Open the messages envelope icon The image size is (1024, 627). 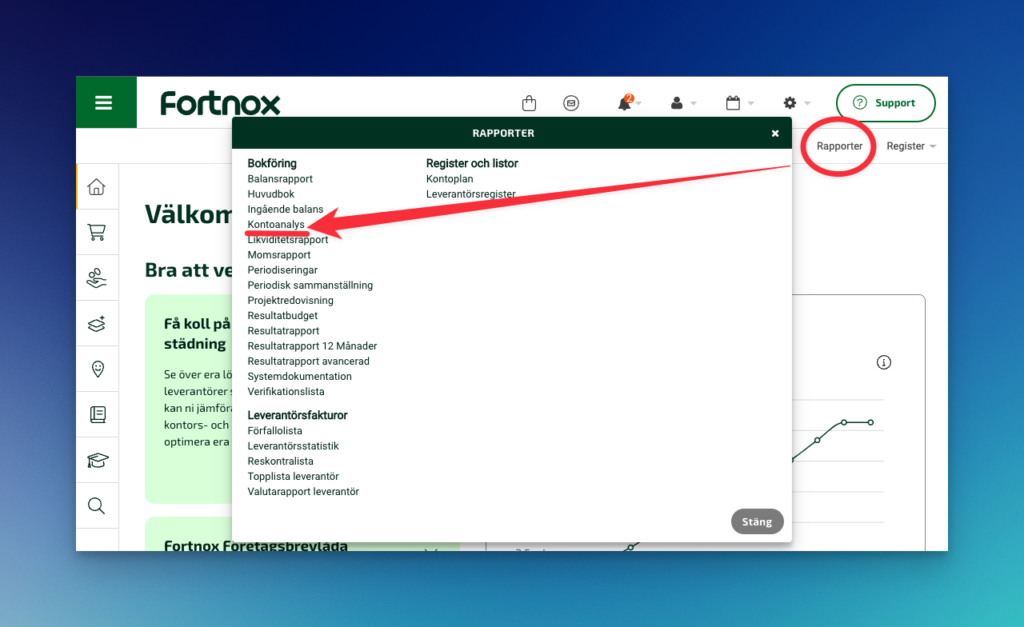tap(571, 103)
